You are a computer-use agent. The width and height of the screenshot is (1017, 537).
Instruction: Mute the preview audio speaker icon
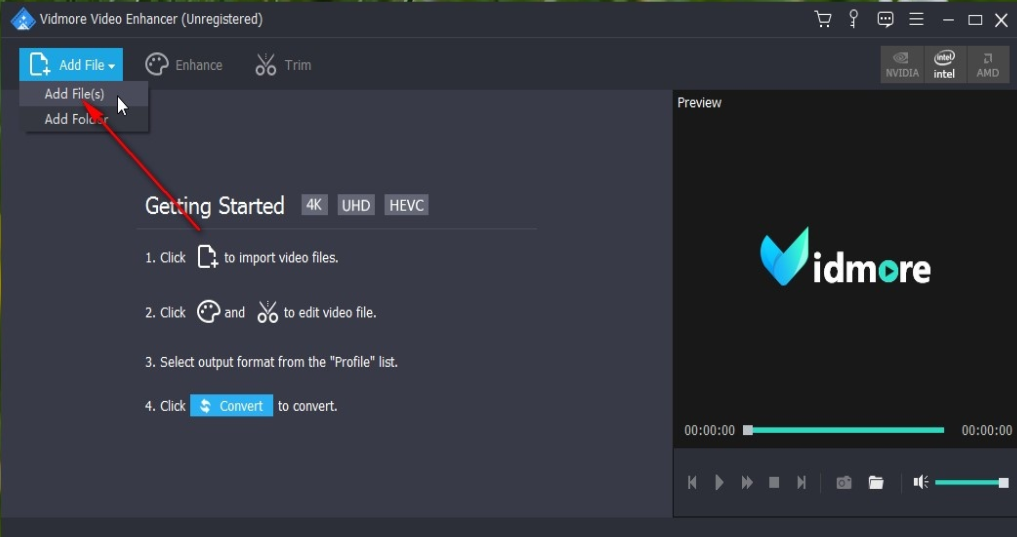(x=921, y=482)
